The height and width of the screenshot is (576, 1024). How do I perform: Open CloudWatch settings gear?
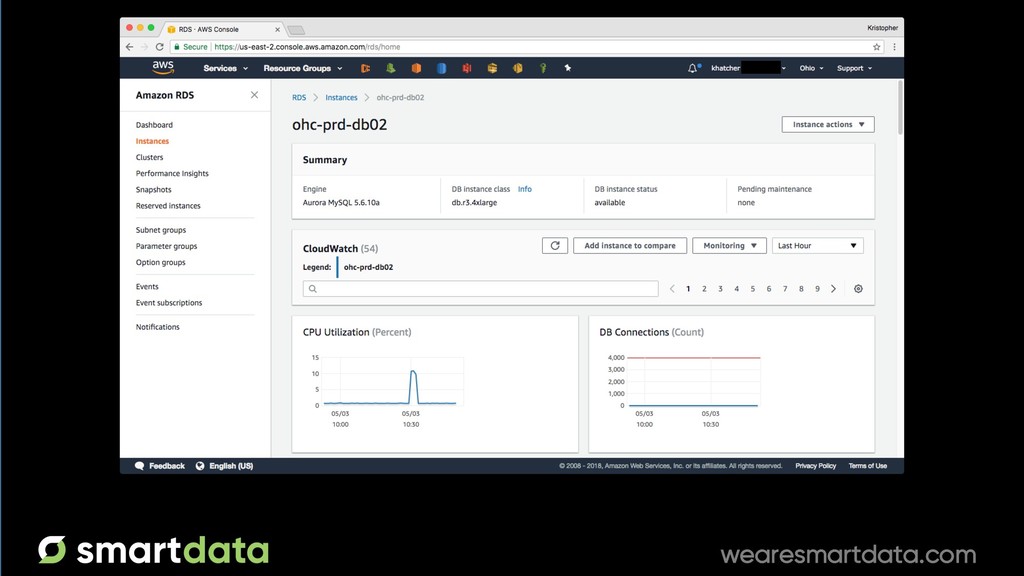point(858,289)
